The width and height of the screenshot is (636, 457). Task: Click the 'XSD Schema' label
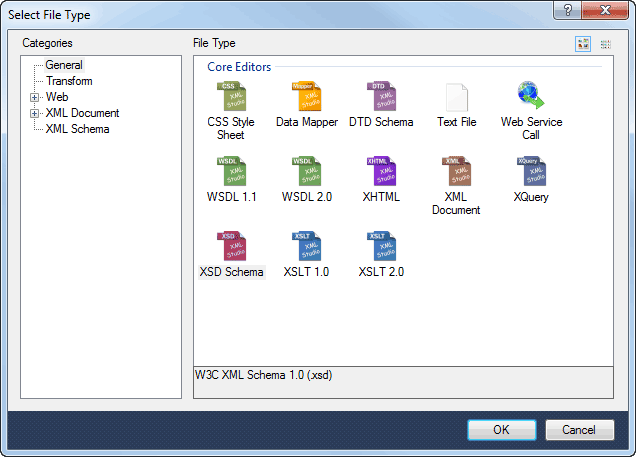(x=232, y=272)
